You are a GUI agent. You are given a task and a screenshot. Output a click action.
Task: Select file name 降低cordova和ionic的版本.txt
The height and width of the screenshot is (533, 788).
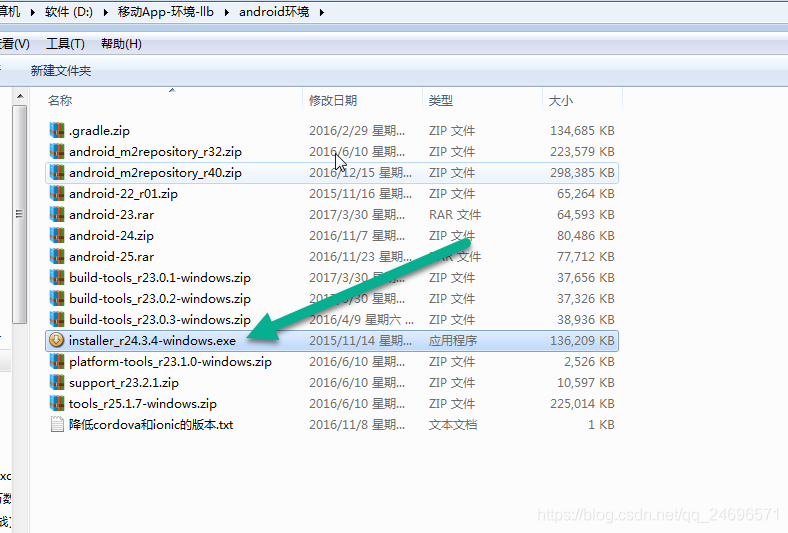[151, 425]
